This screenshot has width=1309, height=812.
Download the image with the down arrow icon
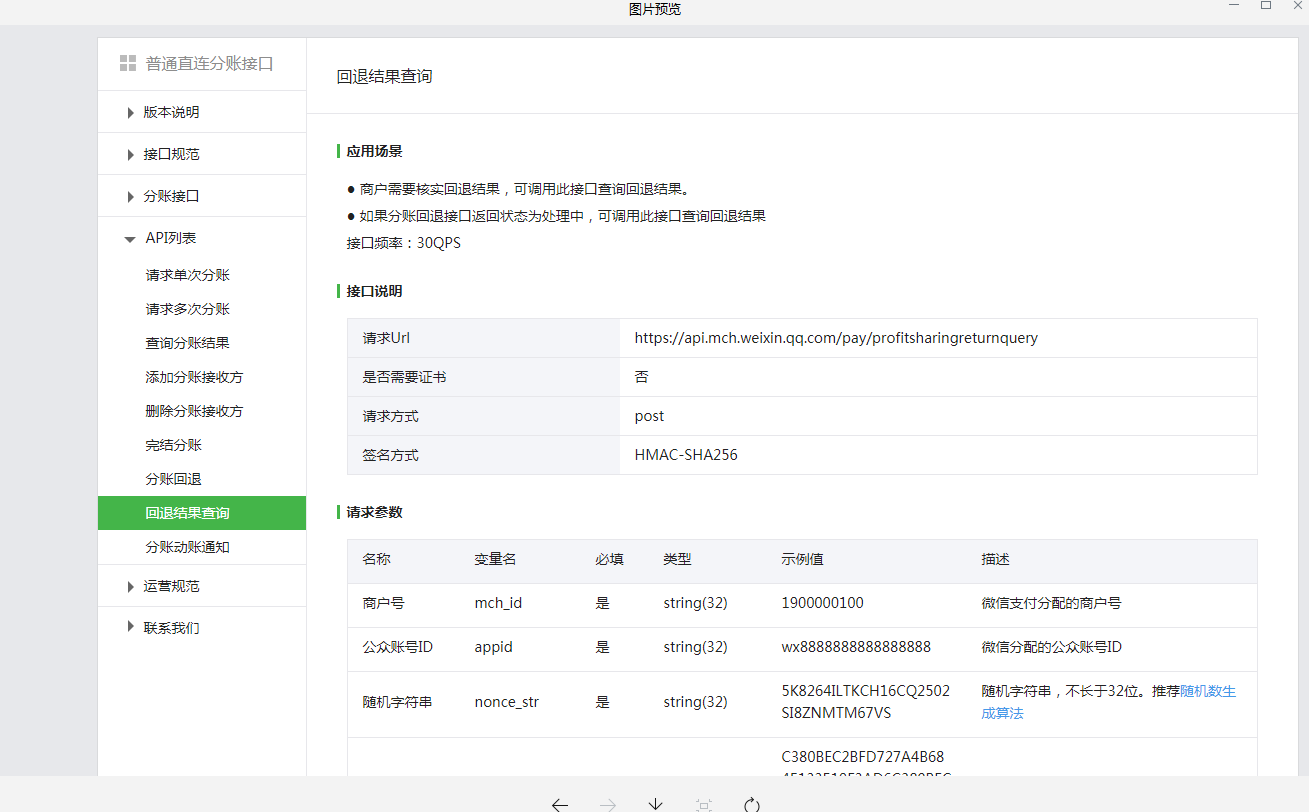(x=655, y=804)
